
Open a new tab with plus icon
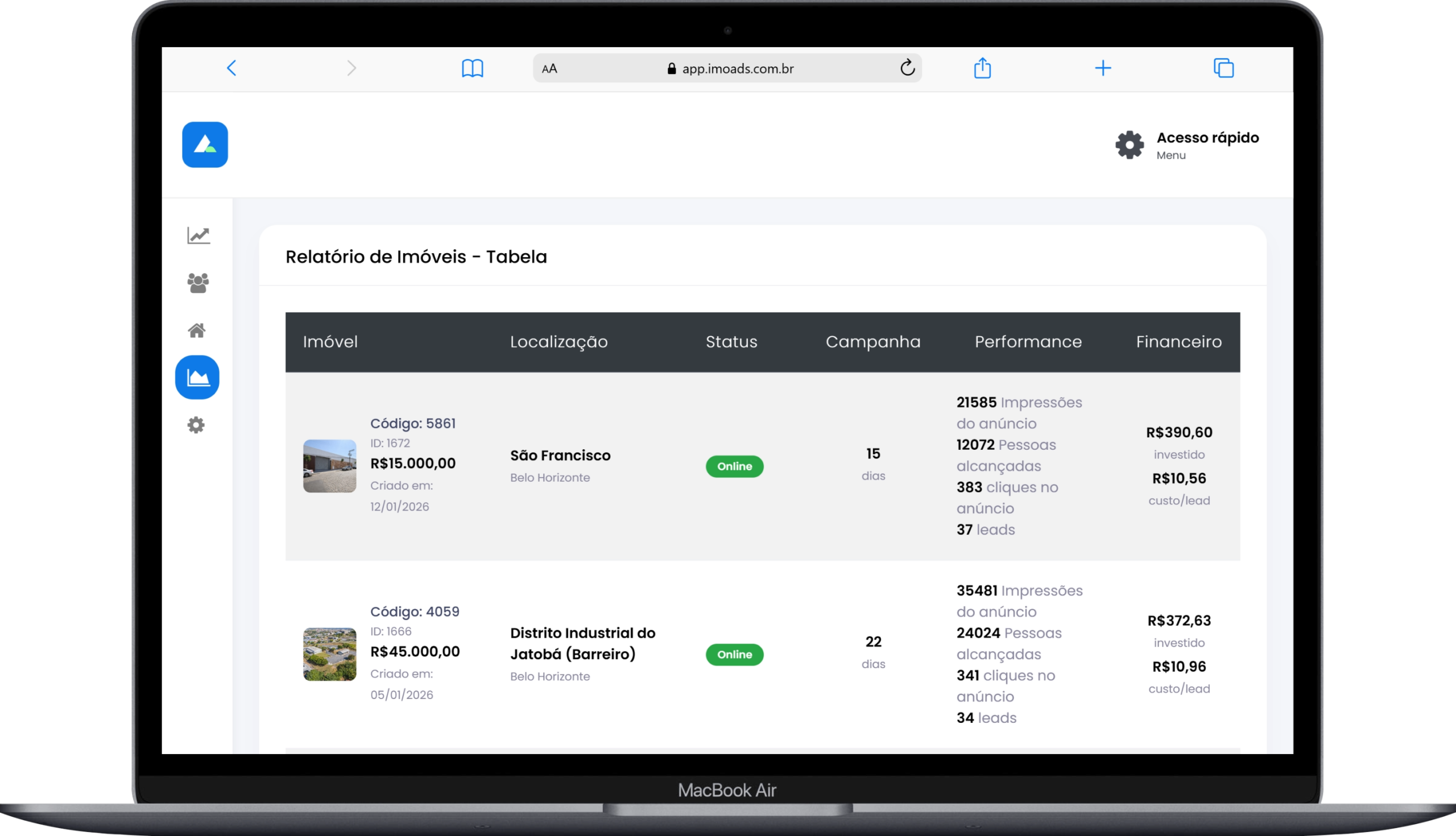1103,68
